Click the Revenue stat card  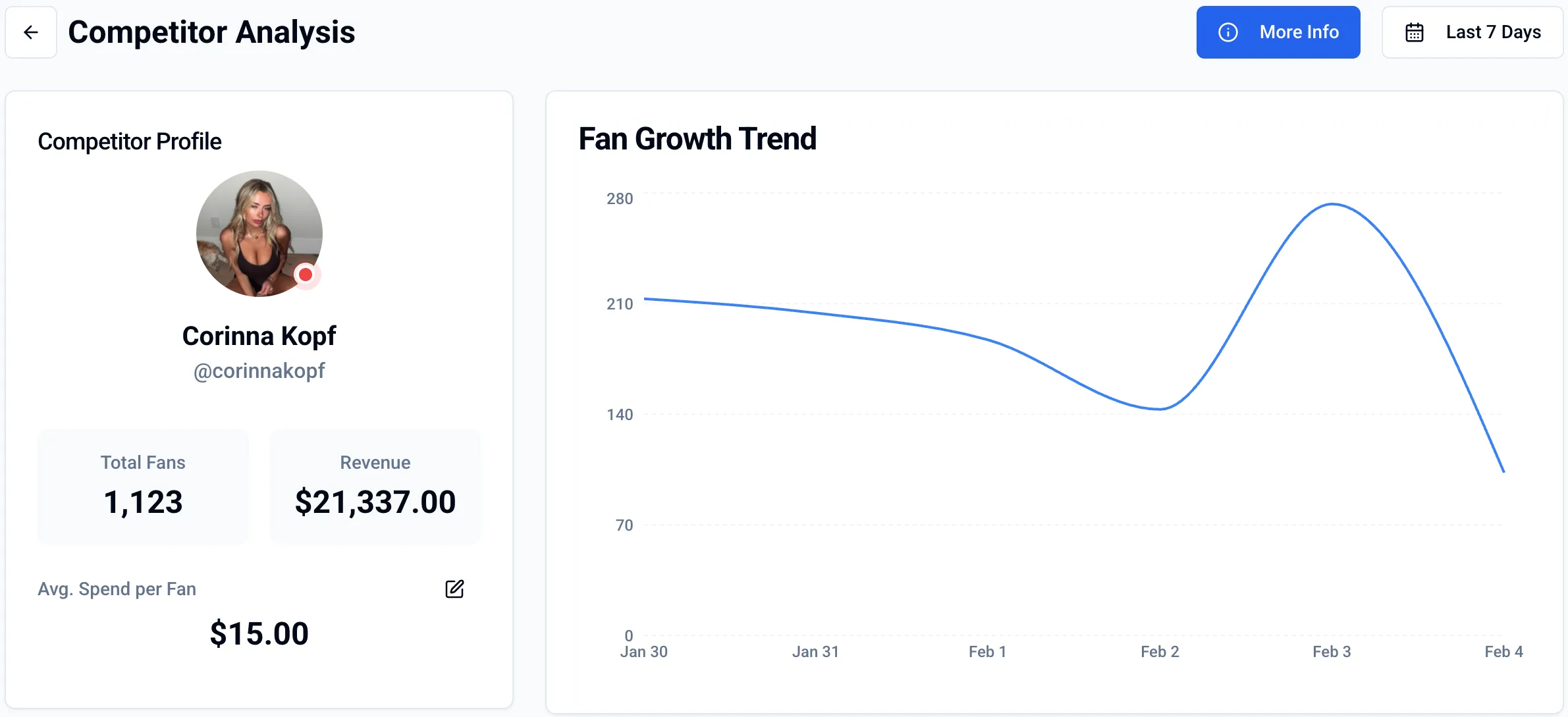tap(375, 487)
